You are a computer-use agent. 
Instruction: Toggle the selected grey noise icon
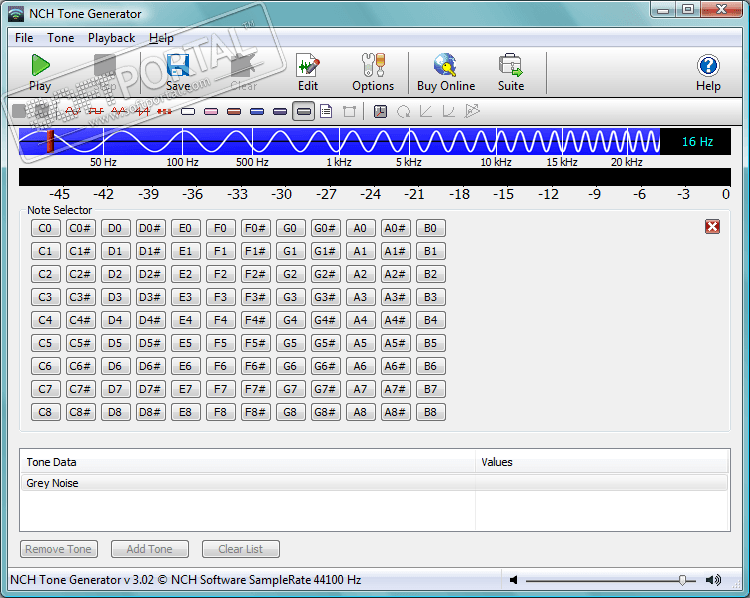point(303,111)
